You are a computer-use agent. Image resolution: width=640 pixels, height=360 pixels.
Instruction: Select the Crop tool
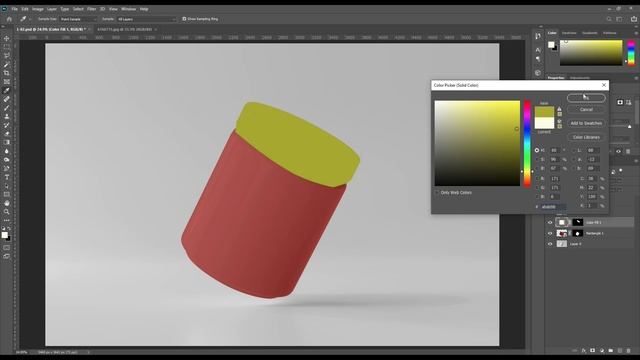(7, 73)
